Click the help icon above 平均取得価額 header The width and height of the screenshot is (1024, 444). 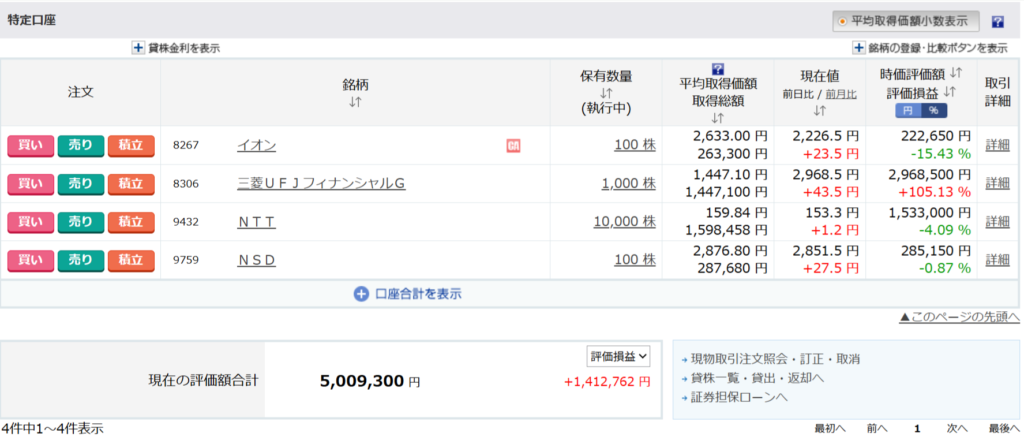click(717, 69)
